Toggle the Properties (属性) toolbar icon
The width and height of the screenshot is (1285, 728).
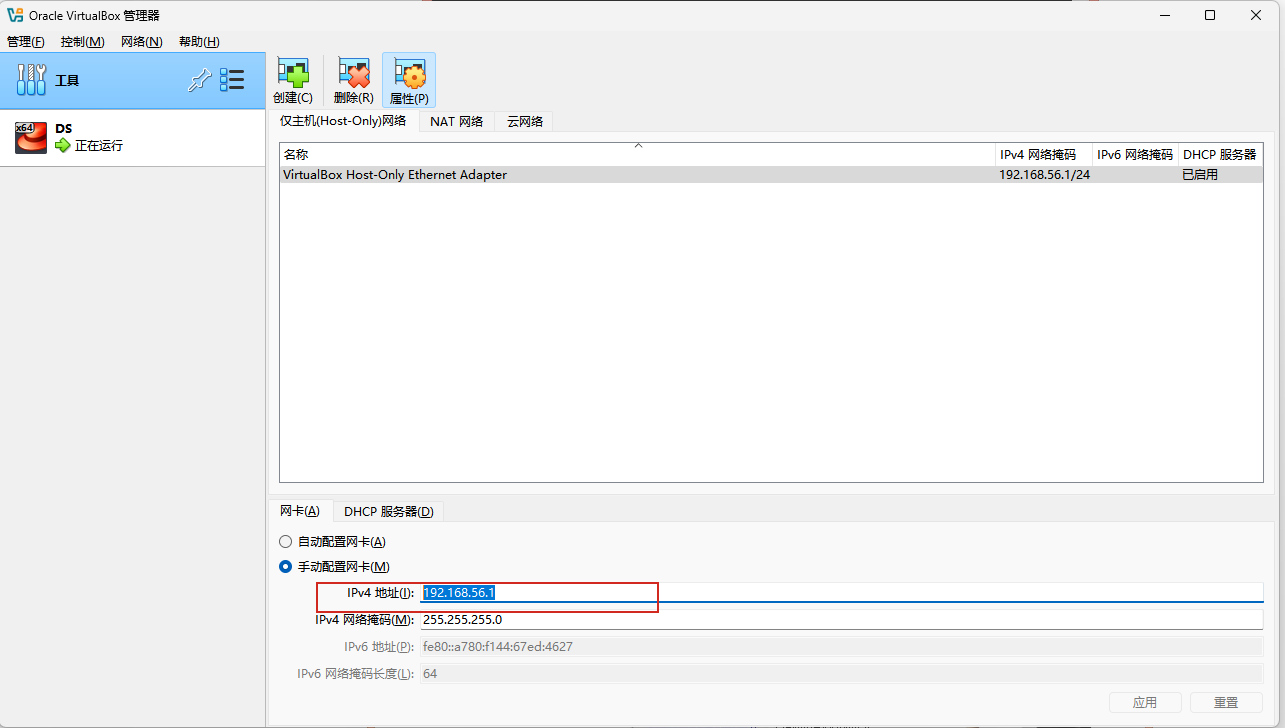pyautogui.click(x=409, y=80)
